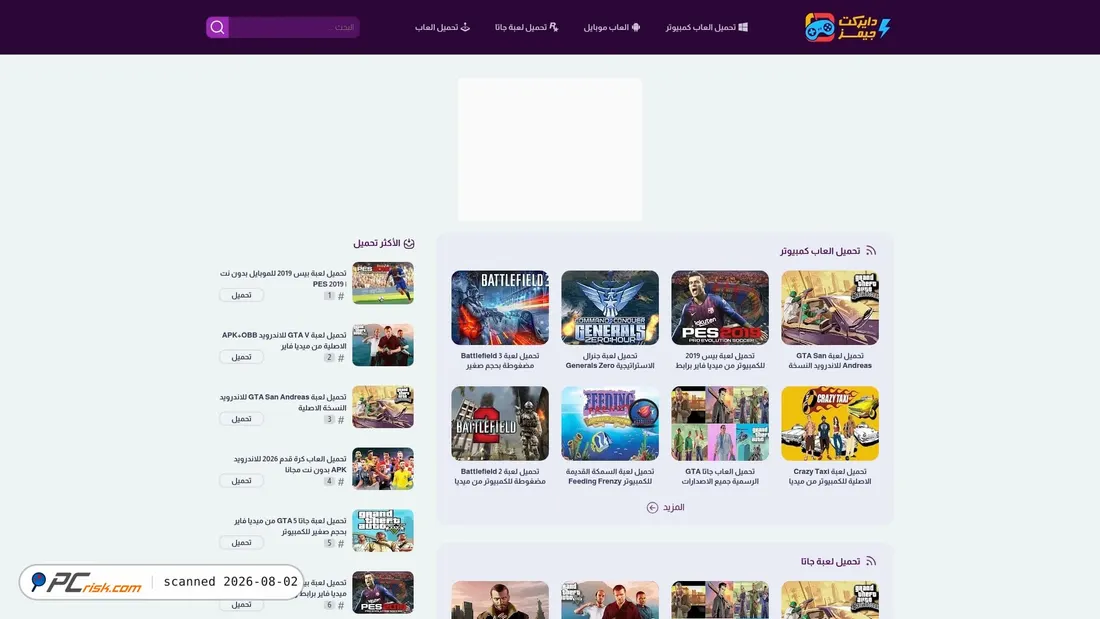Open the PES 2019 computer game thumbnail
Image resolution: width=1100 pixels, height=619 pixels.
(720, 307)
